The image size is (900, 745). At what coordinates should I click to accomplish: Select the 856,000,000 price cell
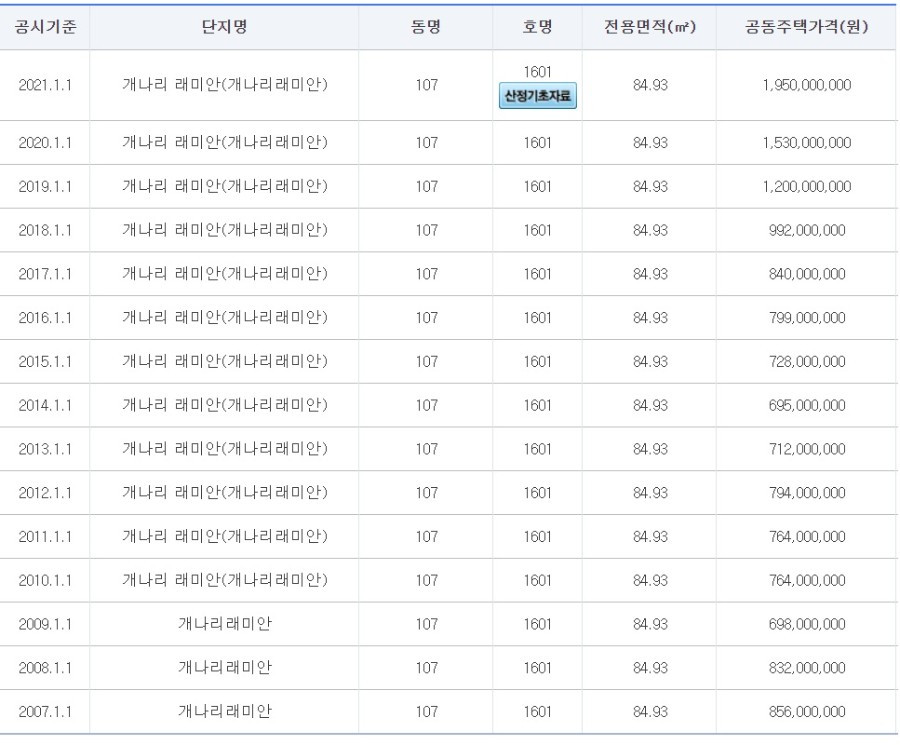click(806, 712)
